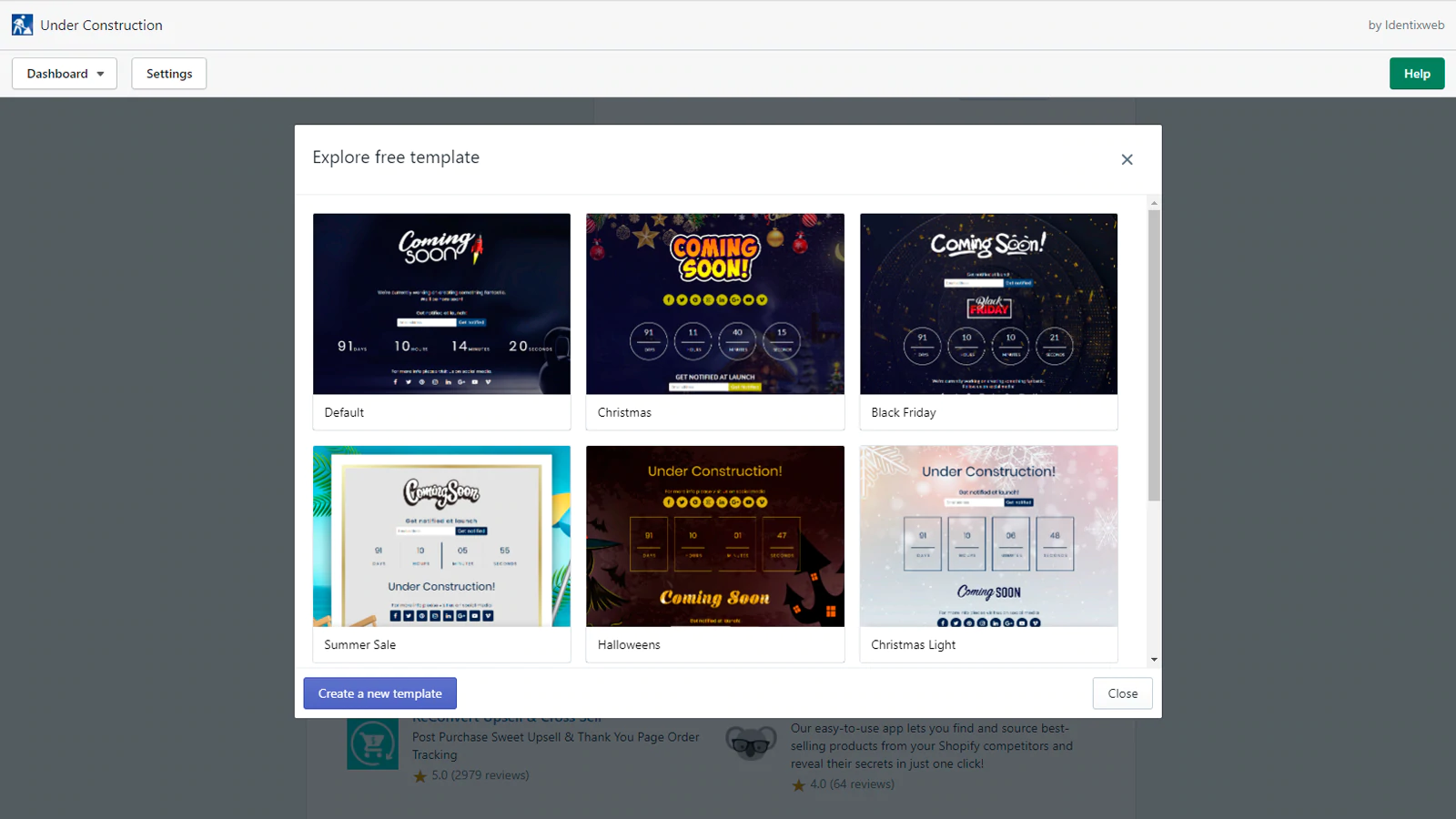Click the Close button in the dialog footer
Viewport: 1456px width, 819px height.
1123,693
